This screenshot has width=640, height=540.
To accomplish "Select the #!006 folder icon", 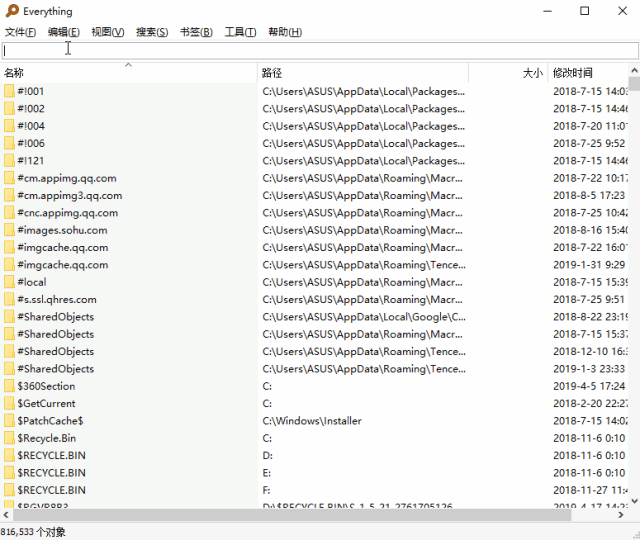I will click(x=9, y=143).
